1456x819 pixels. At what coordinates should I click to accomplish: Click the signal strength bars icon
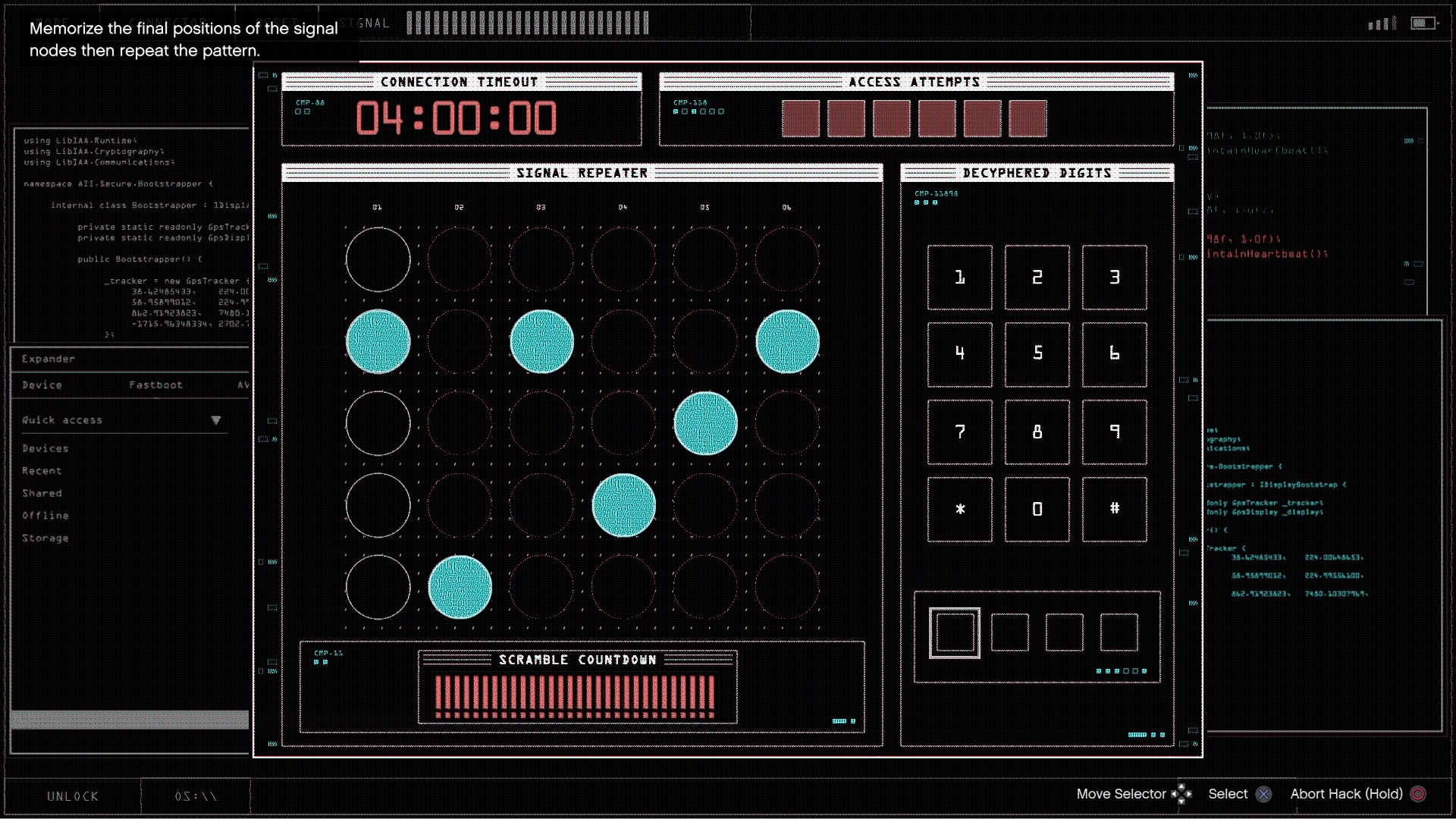coord(1382,24)
